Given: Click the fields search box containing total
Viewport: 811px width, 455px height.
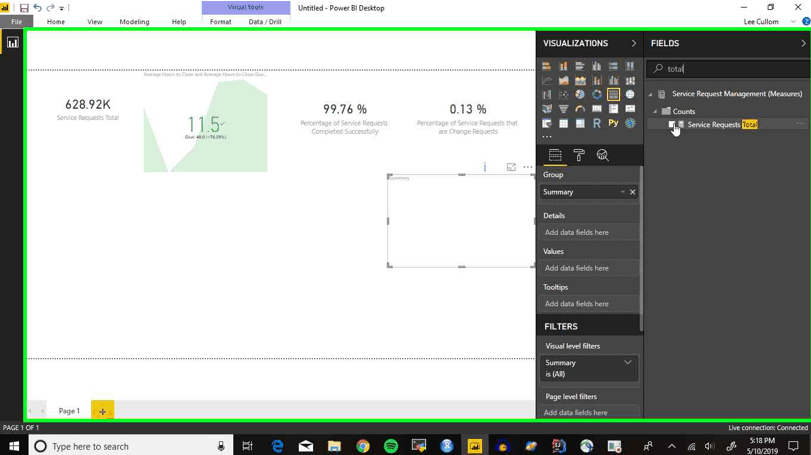Looking at the screenshot, I should point(729,69).
